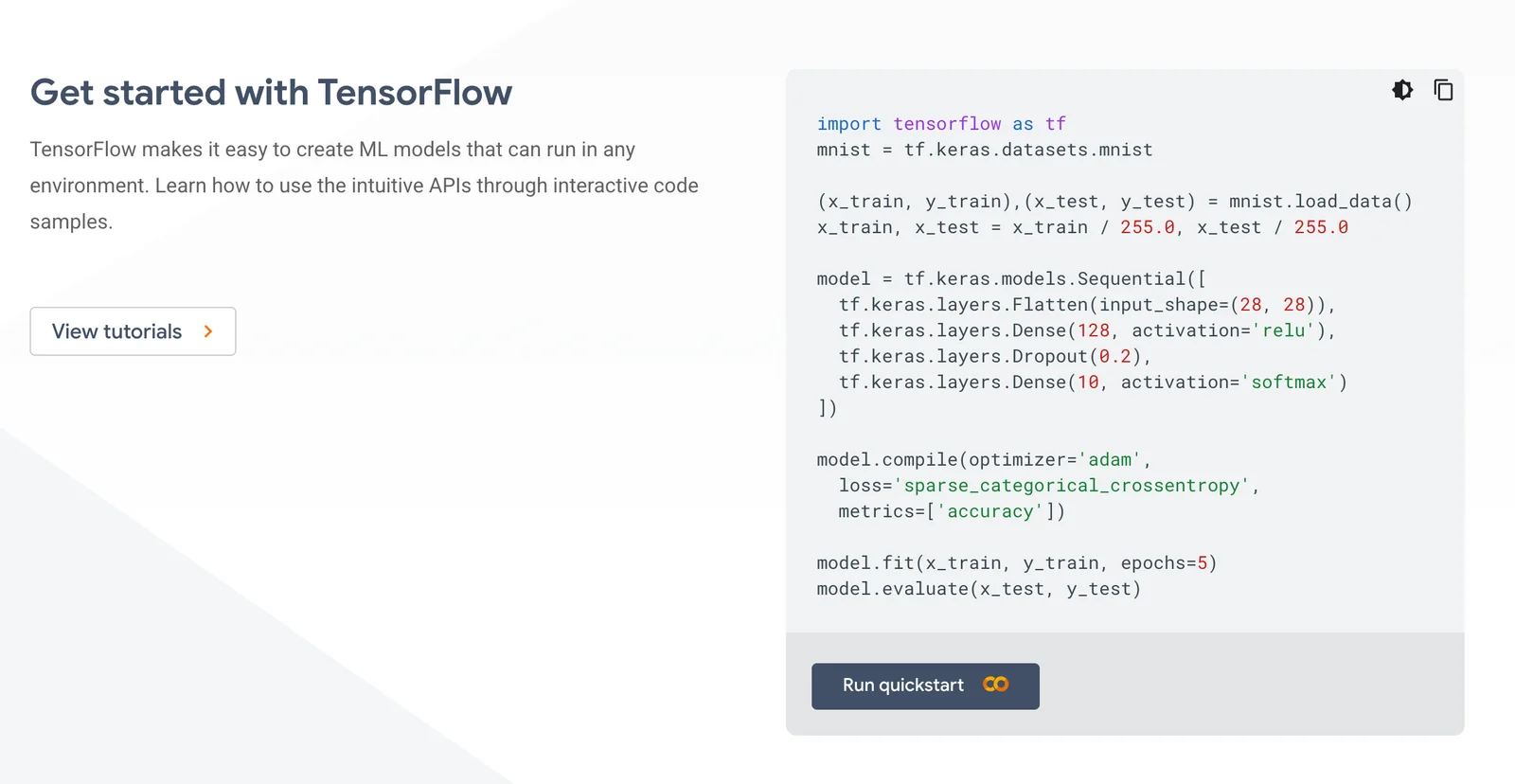1515x784 pixels.
Task: Click the 'softmax' activation string
Action: 1289,383
